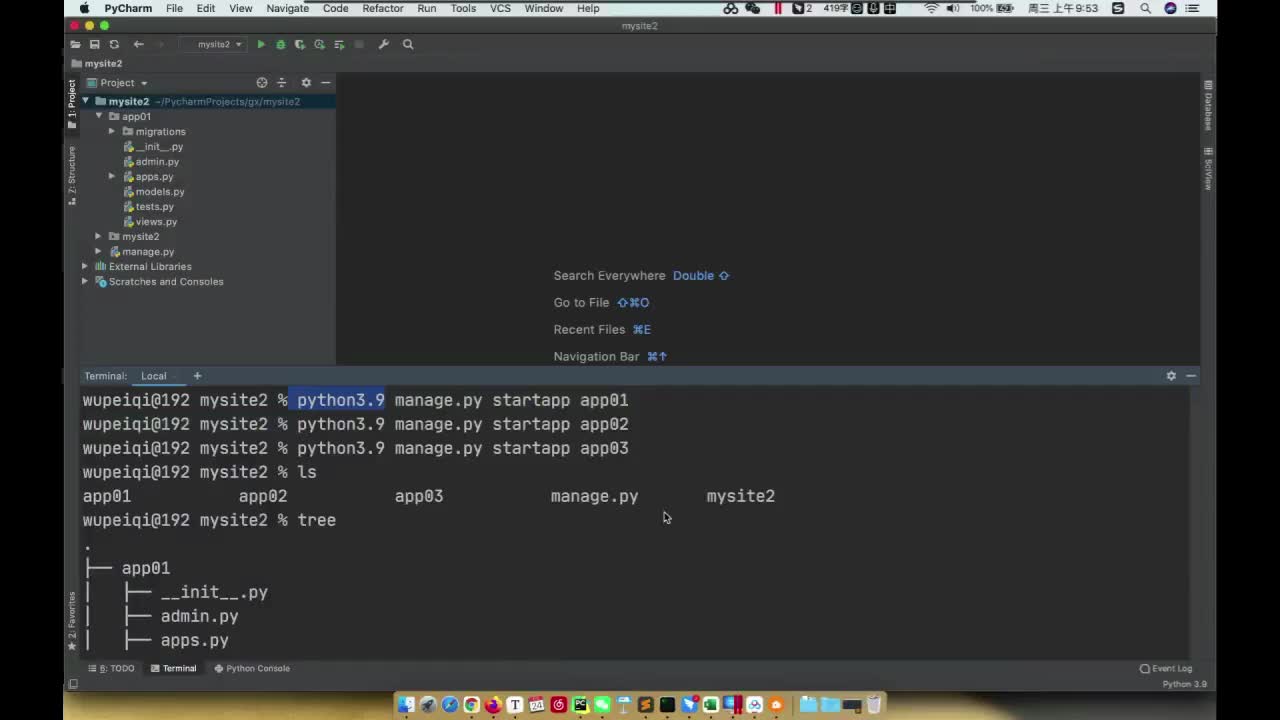Collapse the mysite2 project root node
The width and height of the screenshot is (1280, 720).
coord(85,101)
